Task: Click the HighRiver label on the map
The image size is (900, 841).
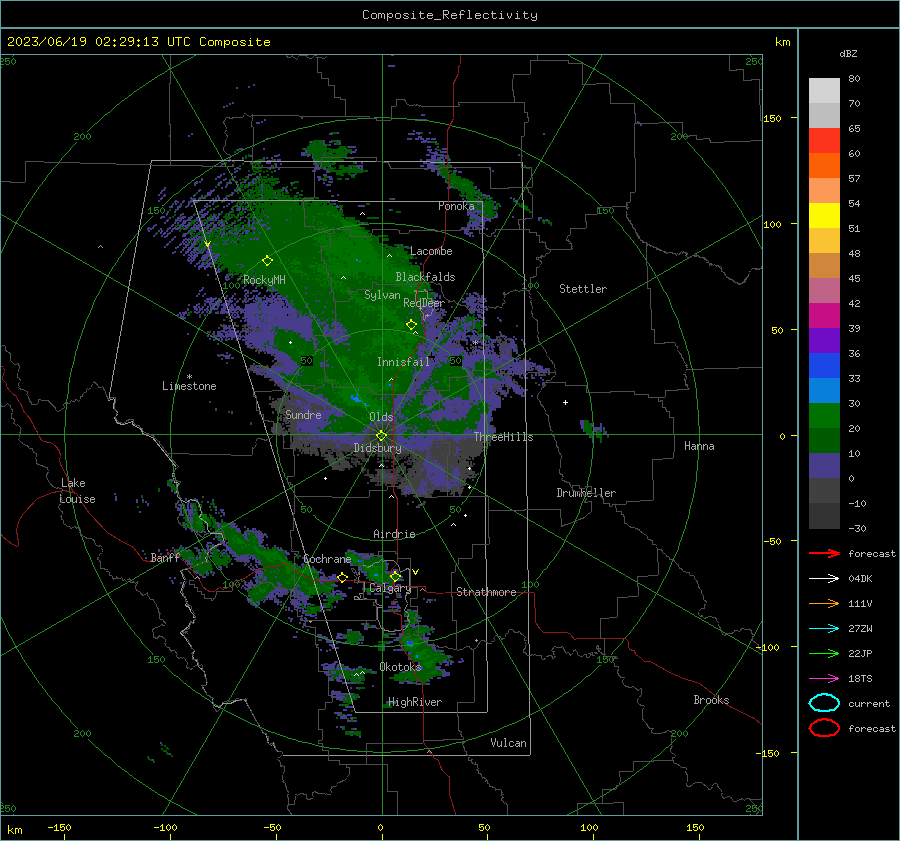Action: 415,702
